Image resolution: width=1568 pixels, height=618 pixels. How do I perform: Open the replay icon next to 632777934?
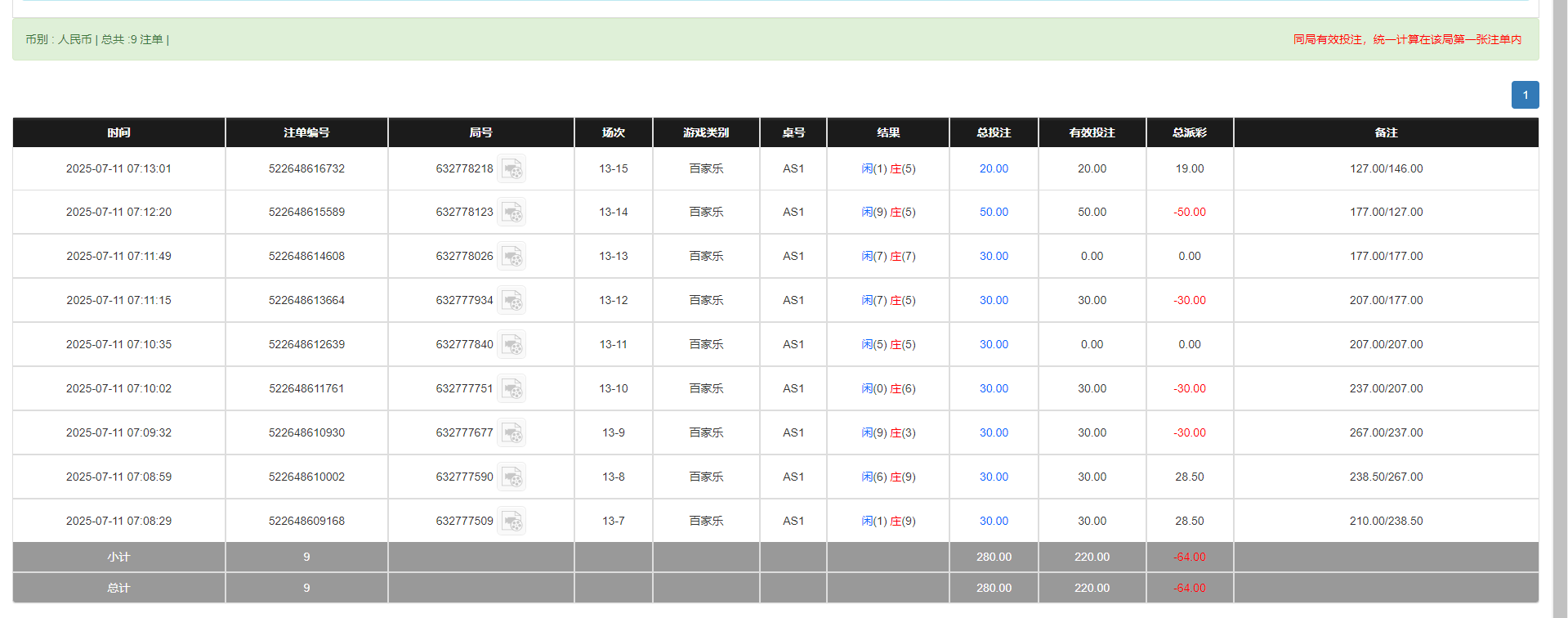[x=511, y=301]
